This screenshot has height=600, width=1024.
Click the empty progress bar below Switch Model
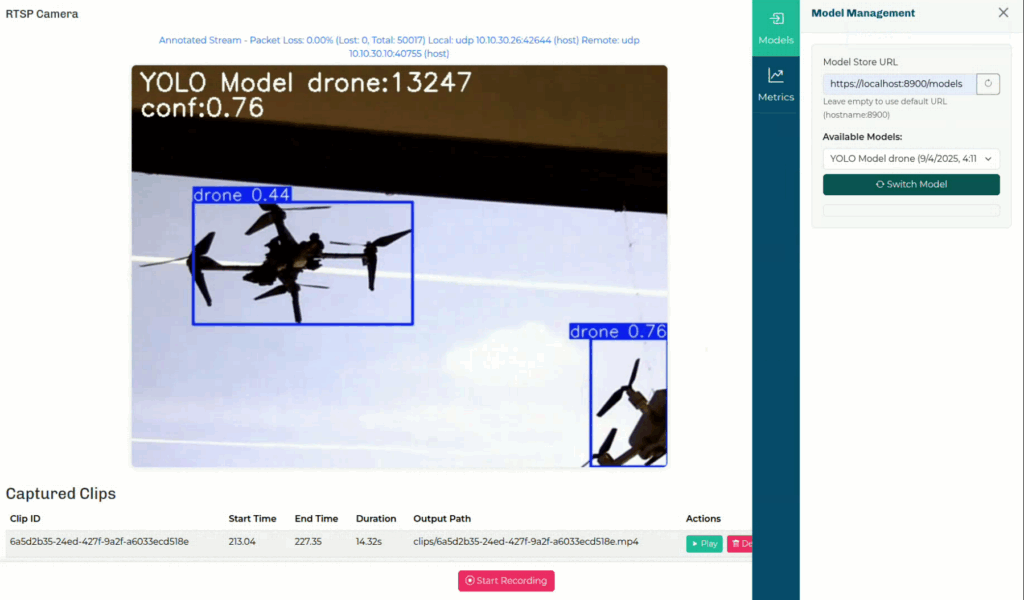pyautogui.click(x=910, y=210)
